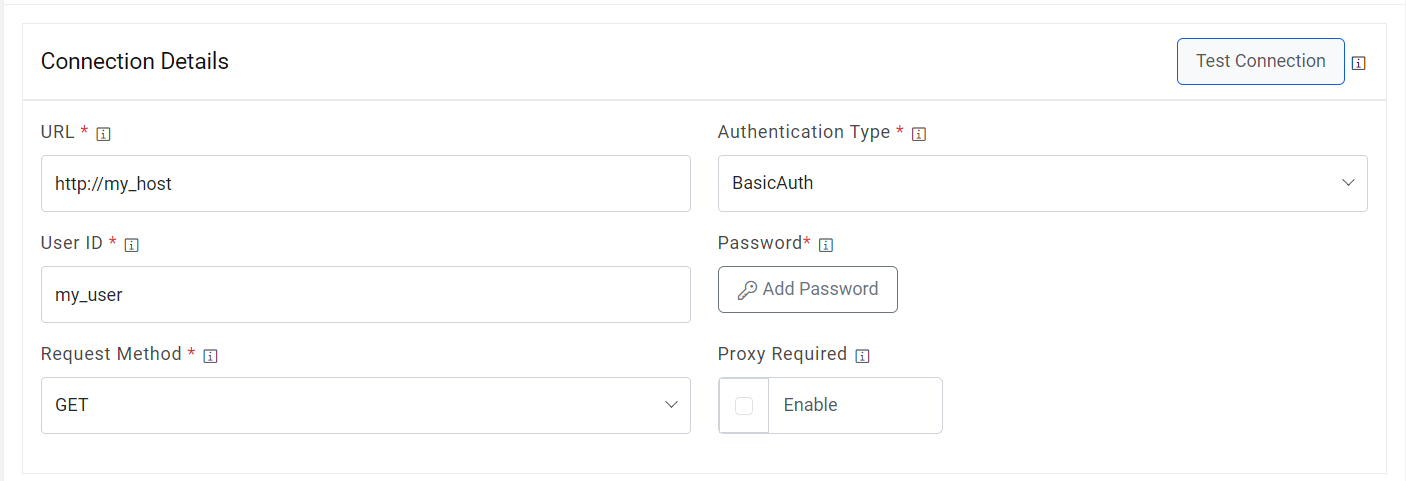Click the Connection Details heading
The height and width of the screenshot is (481, 1406).
(x=135, y=61)
